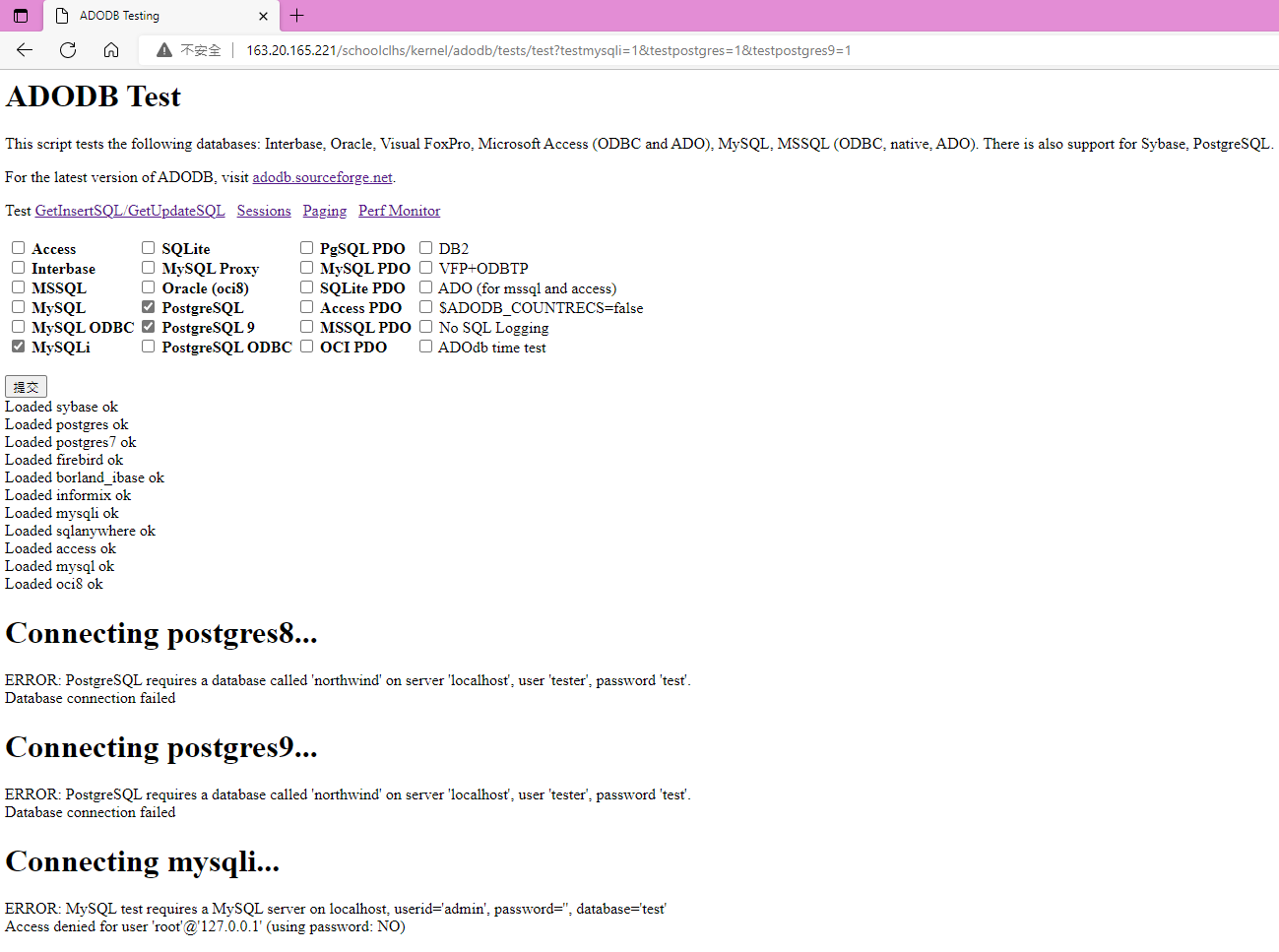This screenshot has width=1279, height=952.
Task: Check the PostgreSQL ODBC checkbox
Action: pos(149,347)
